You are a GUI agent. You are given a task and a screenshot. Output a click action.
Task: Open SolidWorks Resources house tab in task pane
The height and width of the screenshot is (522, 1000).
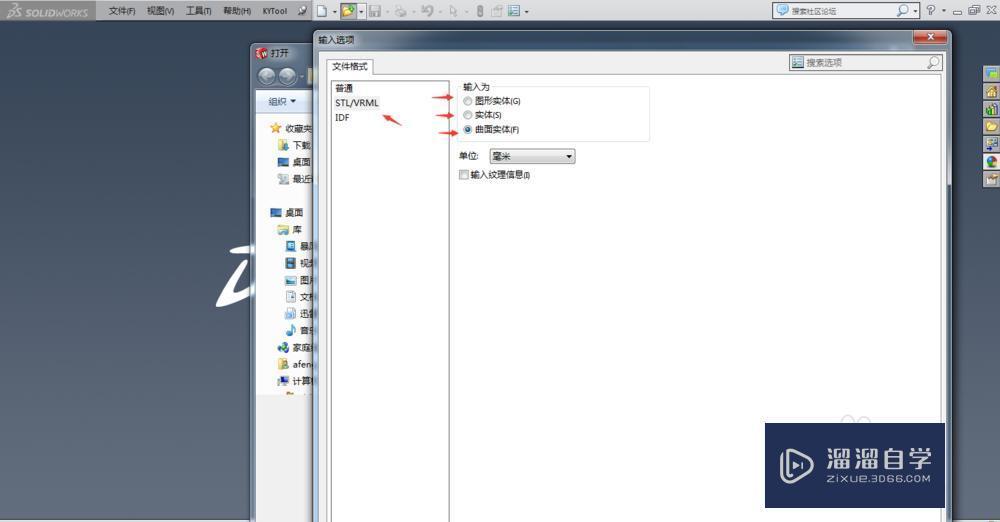[991, 91]
